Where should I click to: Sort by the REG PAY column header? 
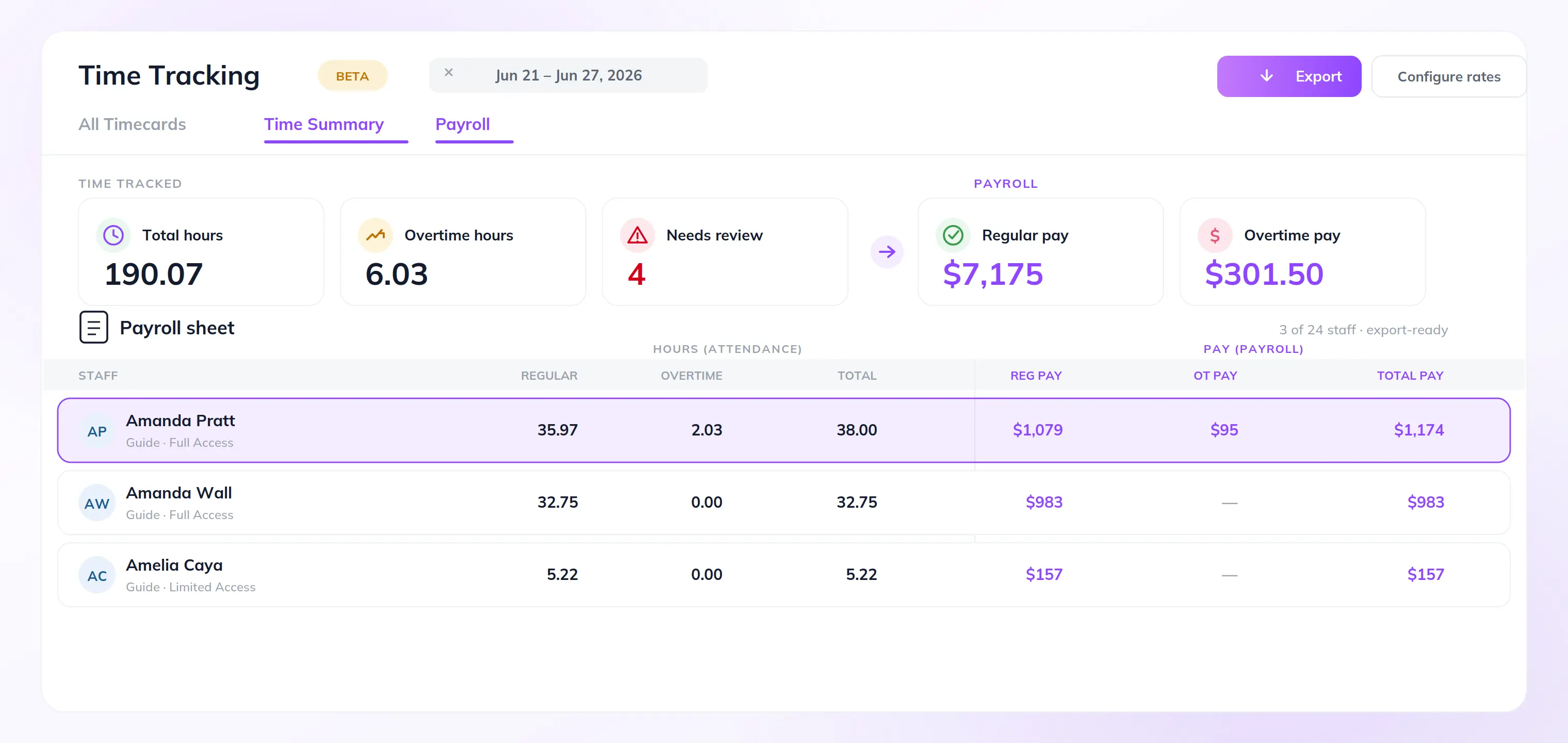tap(1036, 376)
